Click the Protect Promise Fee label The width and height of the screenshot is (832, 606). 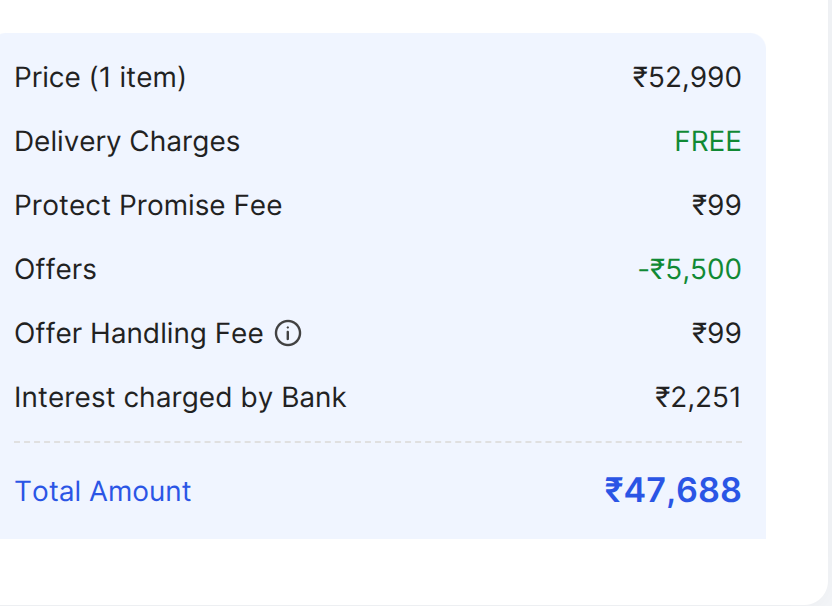click(148, 206)
